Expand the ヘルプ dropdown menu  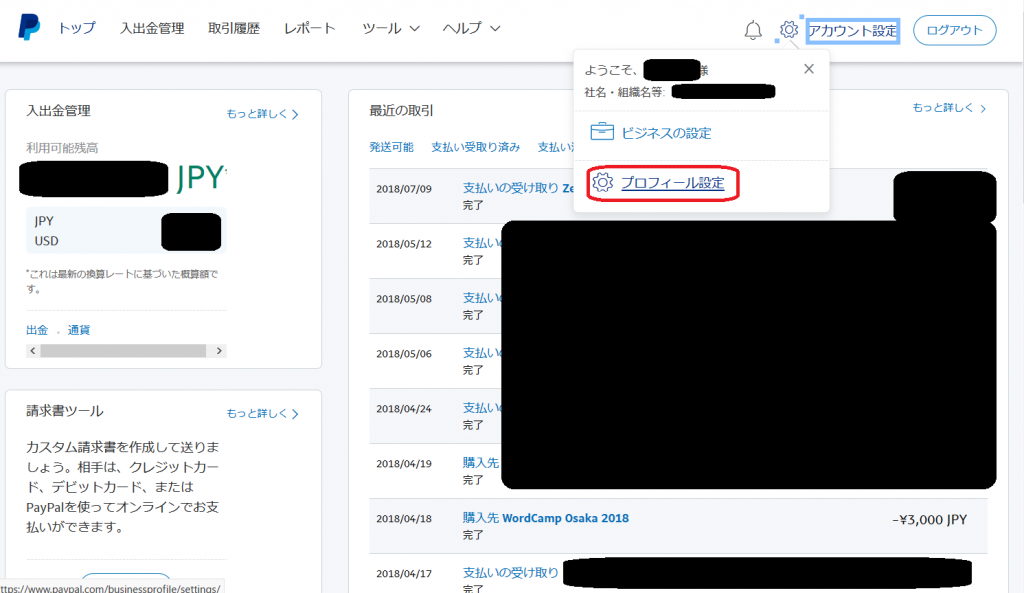(471, 29)
